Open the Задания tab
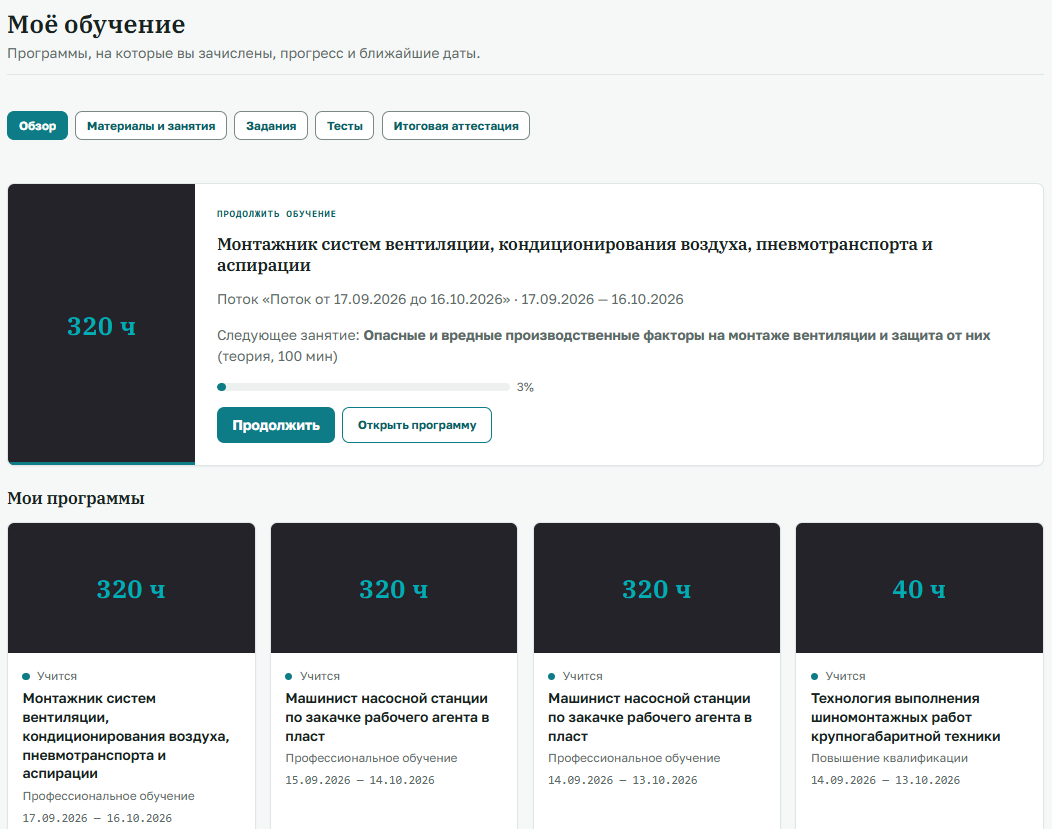 [271, 125]
